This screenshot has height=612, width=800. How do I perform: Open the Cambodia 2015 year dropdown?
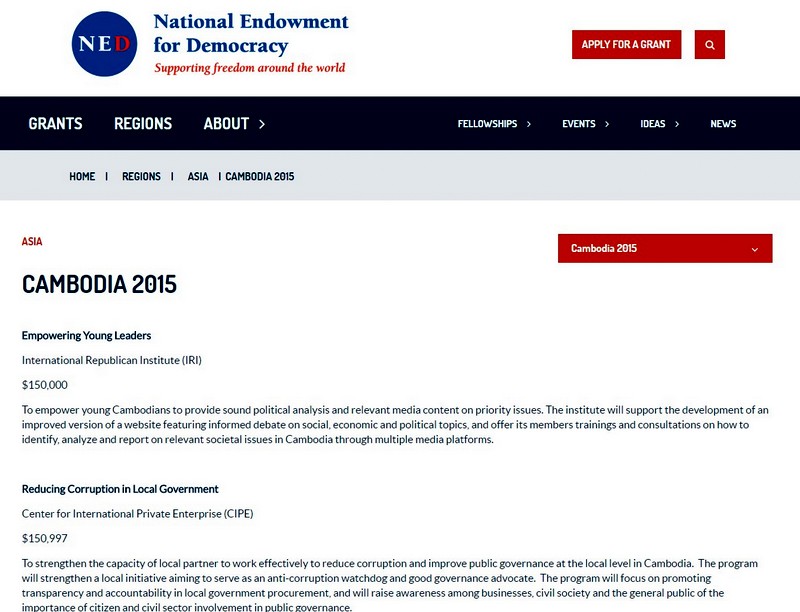tap(665, 248)
